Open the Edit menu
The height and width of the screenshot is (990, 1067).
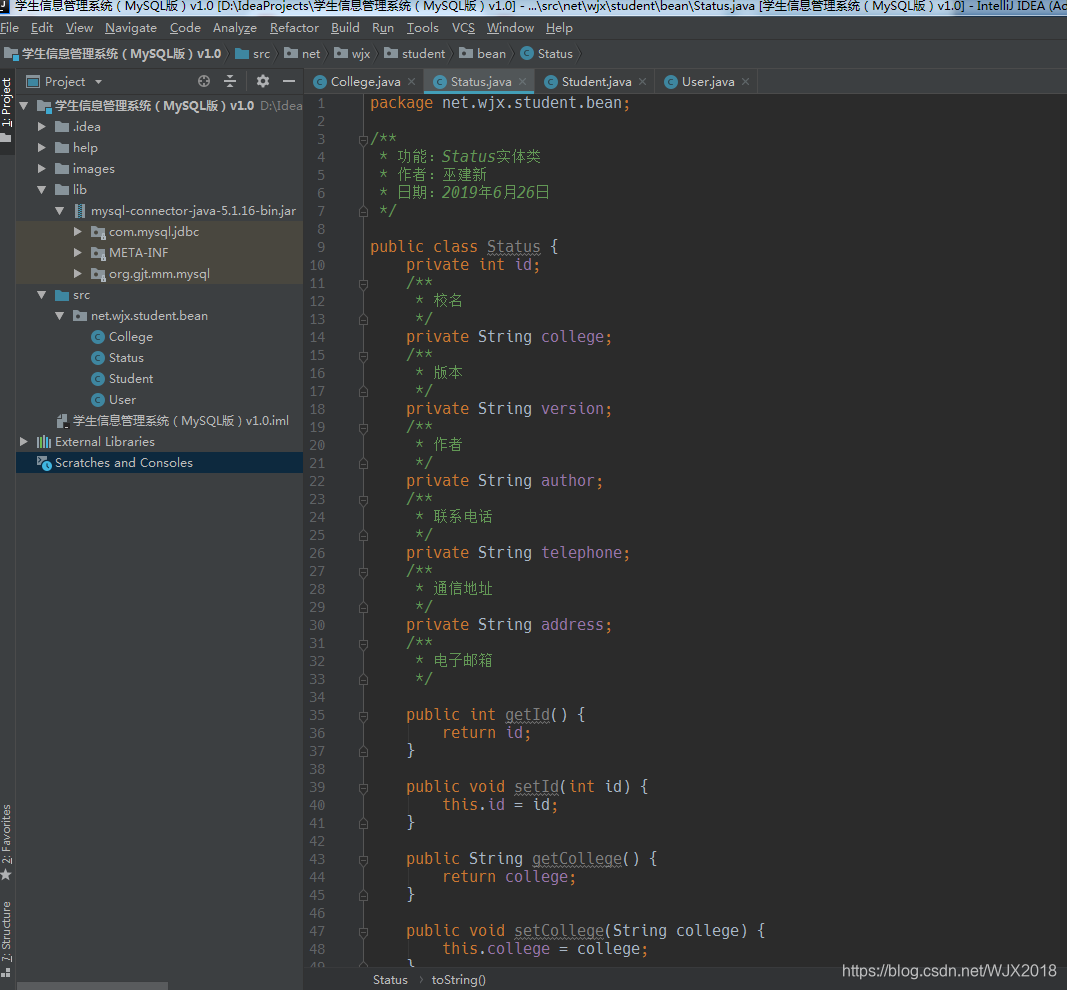point(42,28)
